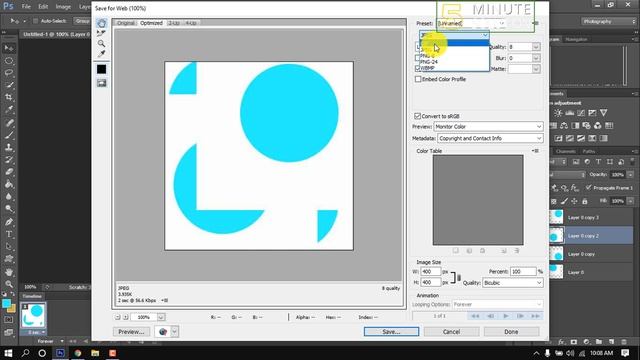This screenshot has width=640, height=360.
Task: Switch to the 2-Up tab
Action: [173, 23]
